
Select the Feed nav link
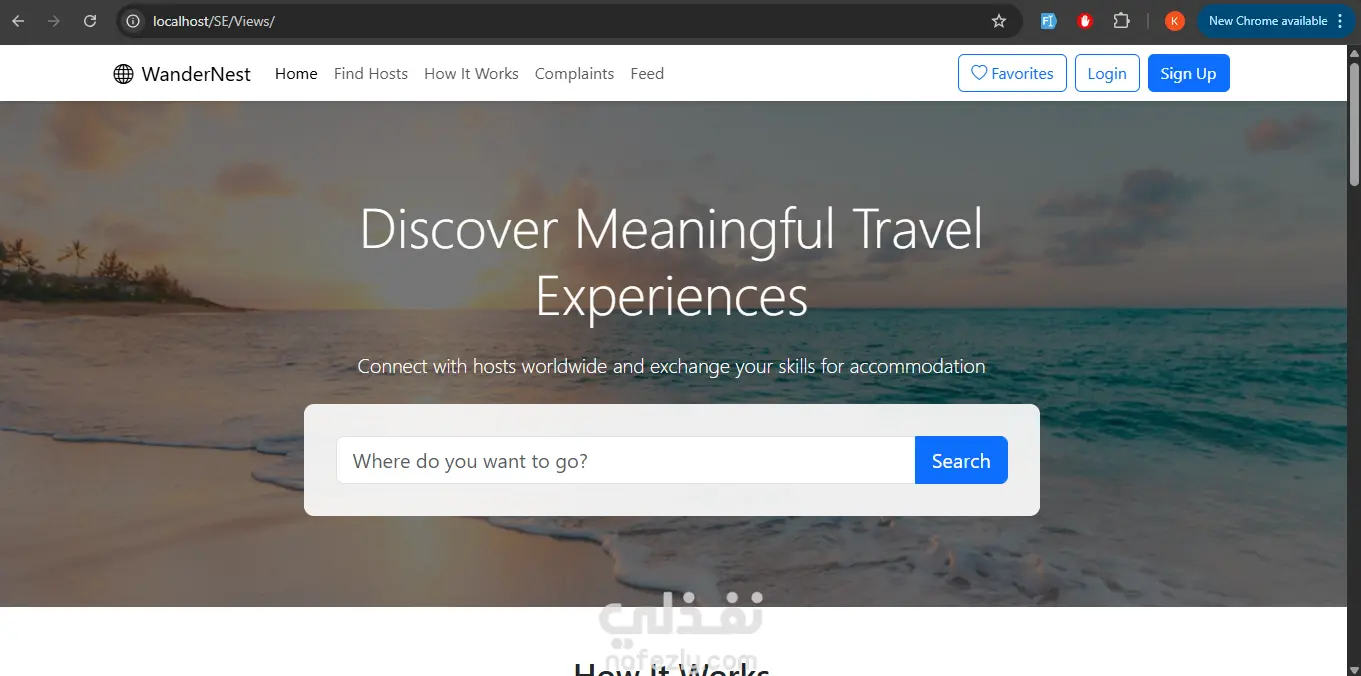(x=647, y=74)
